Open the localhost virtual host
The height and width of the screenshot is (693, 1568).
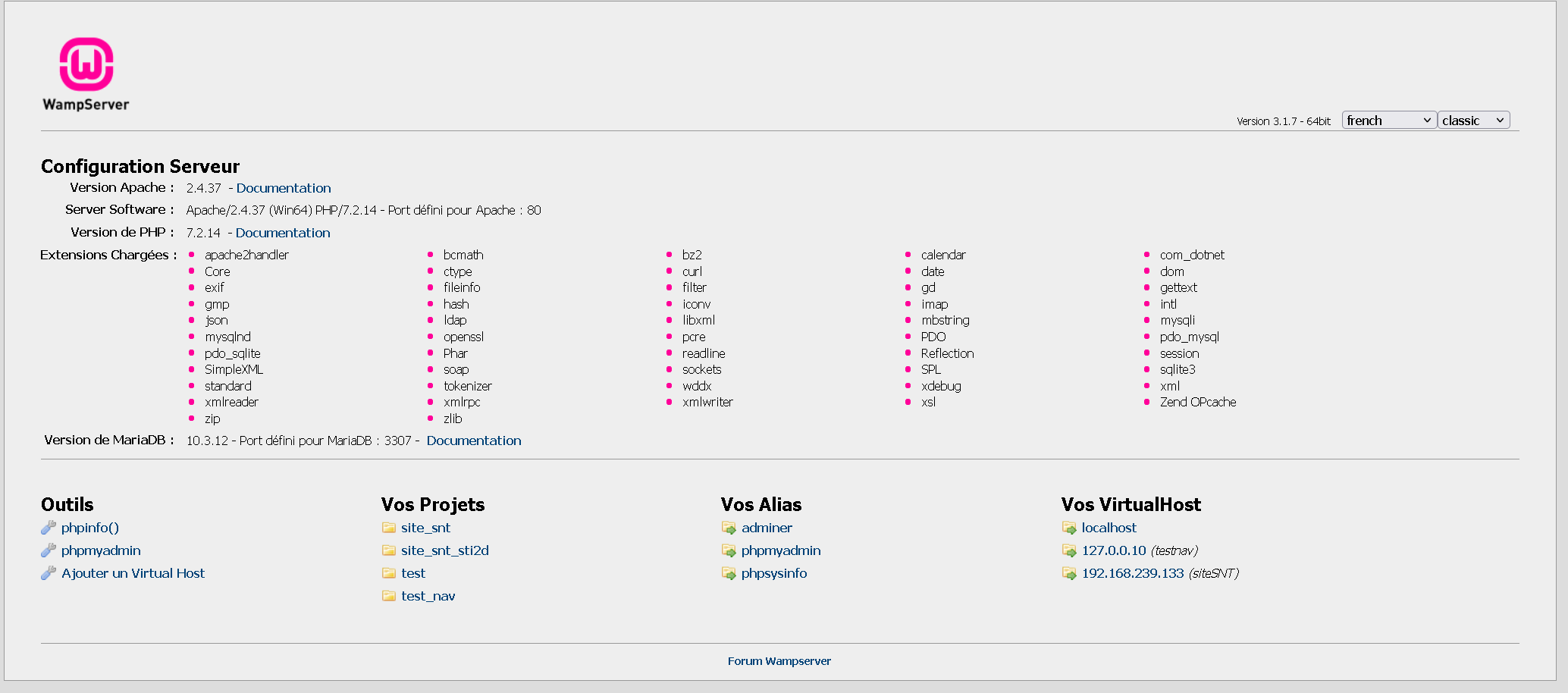click(1109, 528)
